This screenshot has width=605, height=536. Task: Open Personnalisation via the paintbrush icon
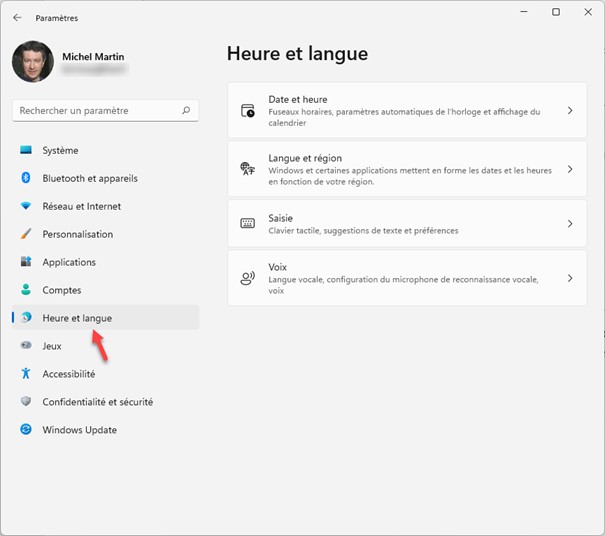click(27, 235)
